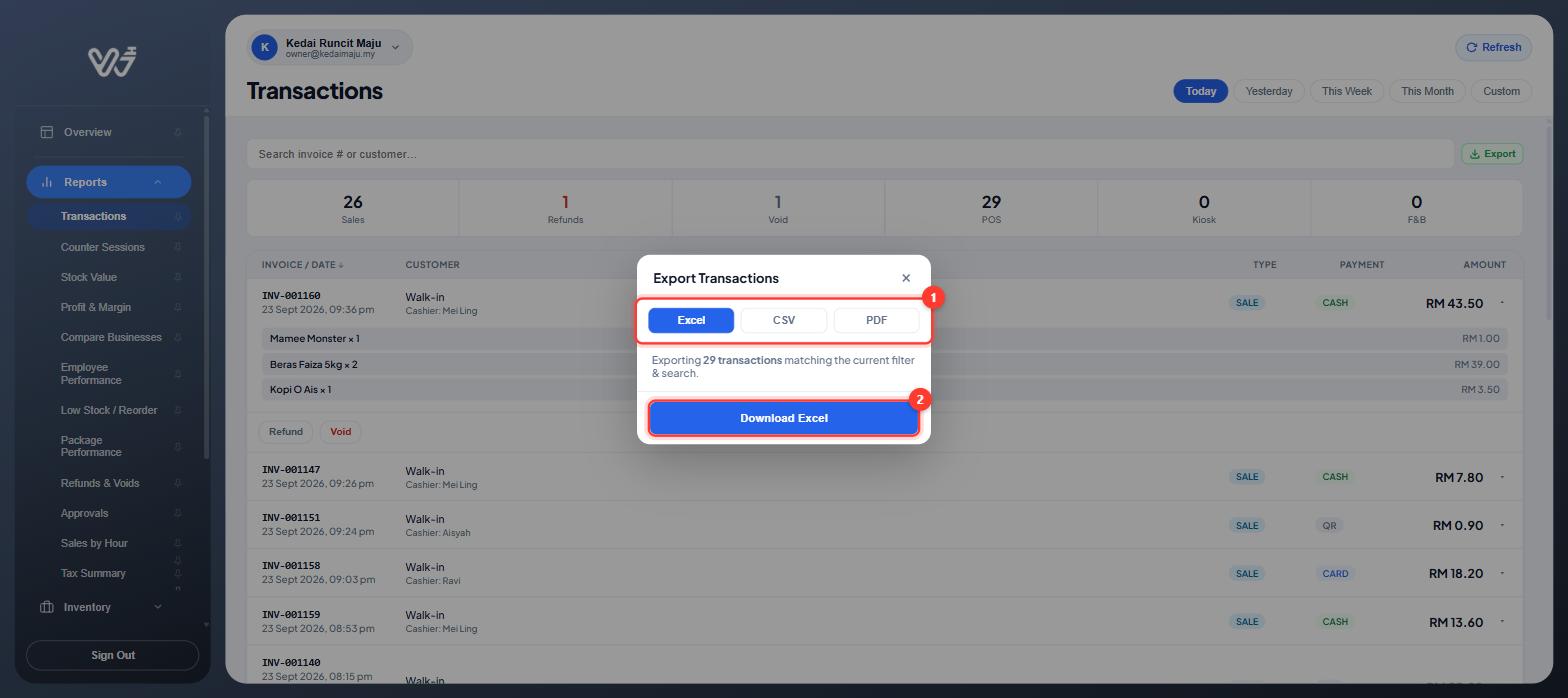This screenshot has height=698, width=1568.
Task: Pin the Counter Sessions item
Action: pos(178,247)
